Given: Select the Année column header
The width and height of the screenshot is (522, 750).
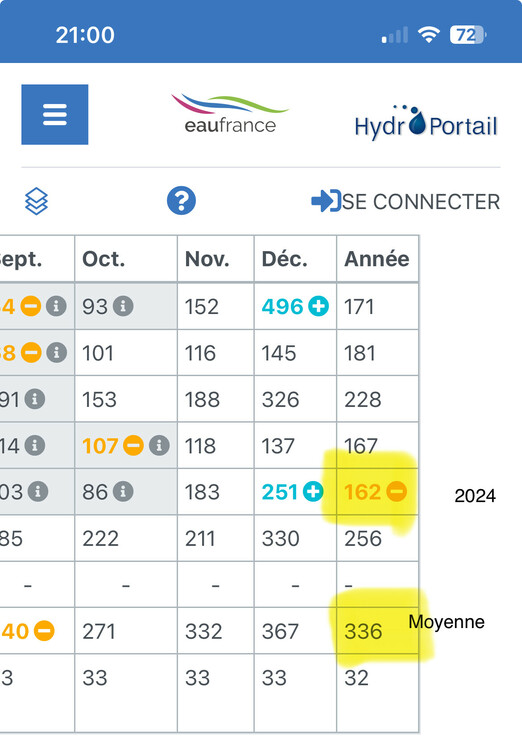Looking at the screenshot, I should 378,259.
